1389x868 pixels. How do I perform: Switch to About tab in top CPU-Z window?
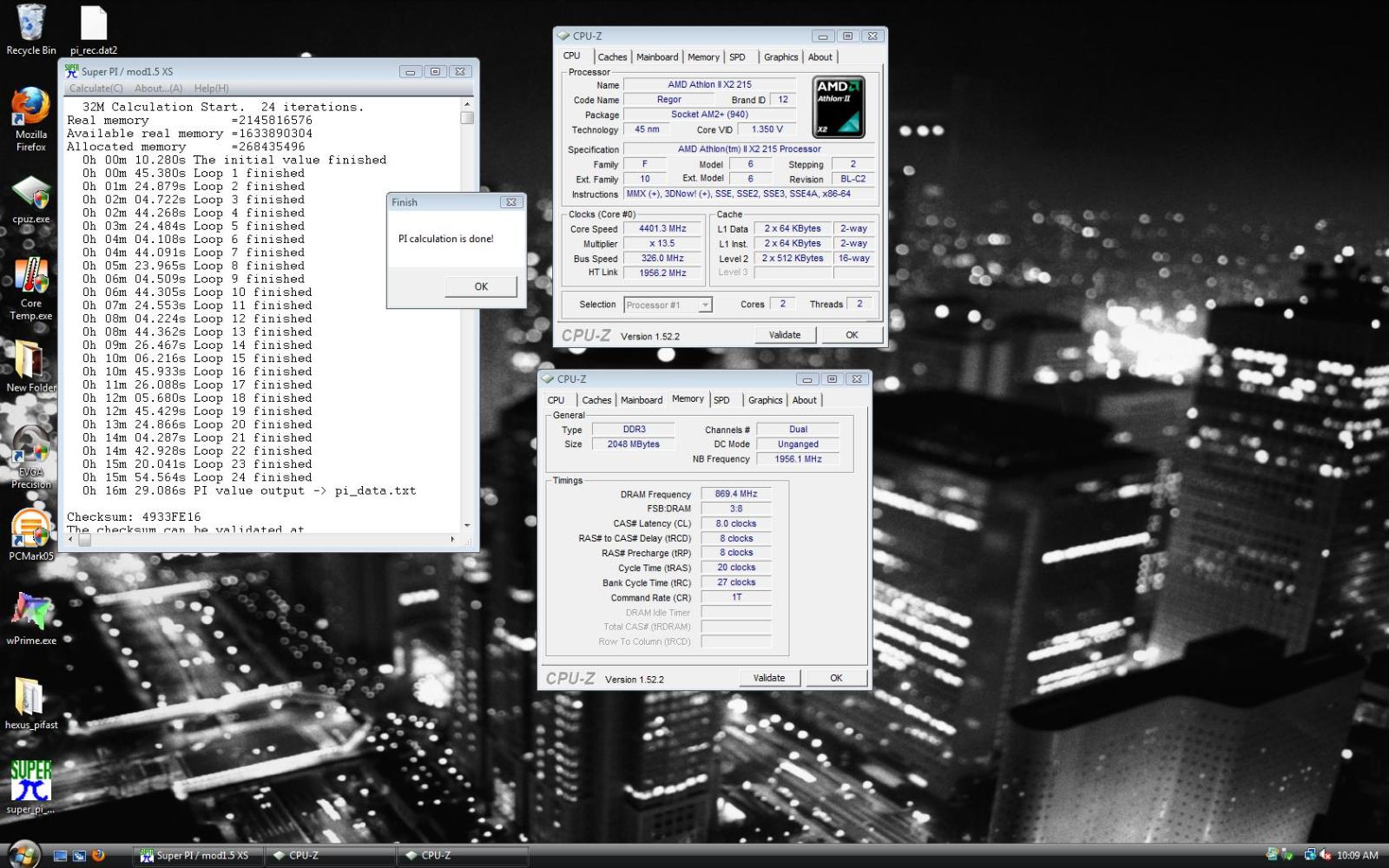(820, 57)
